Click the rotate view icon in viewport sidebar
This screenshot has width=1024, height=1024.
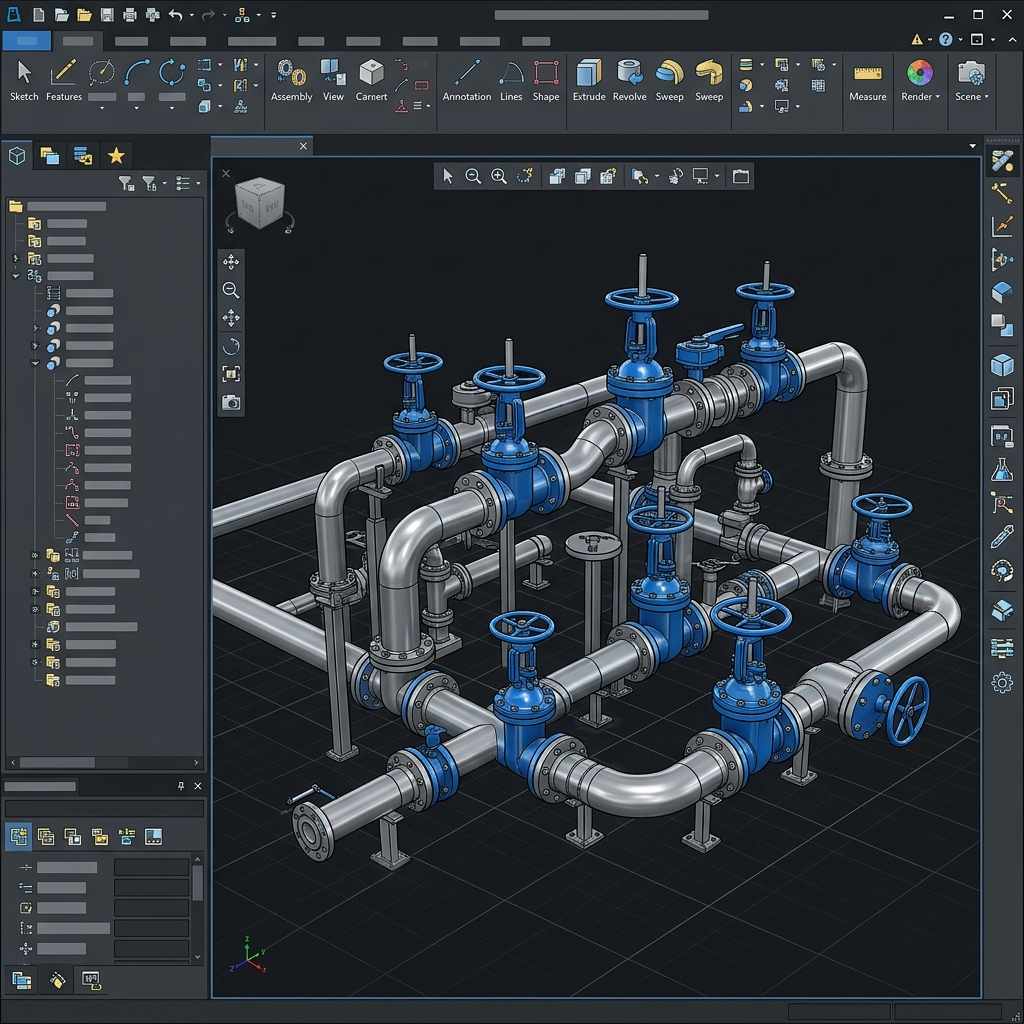coord(231,345)
